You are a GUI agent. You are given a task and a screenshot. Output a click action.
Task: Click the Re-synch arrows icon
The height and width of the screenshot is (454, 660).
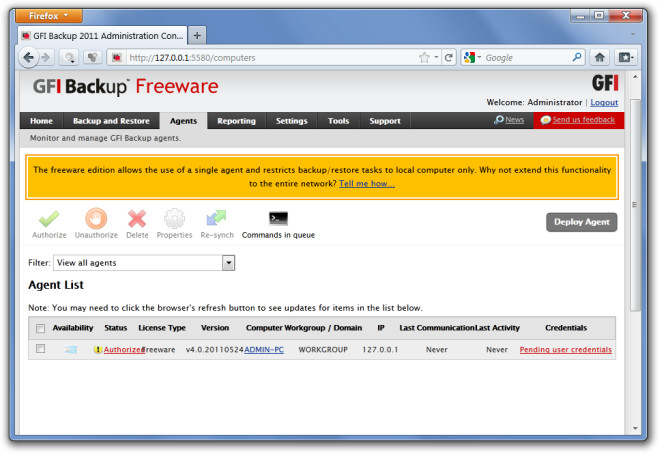pyautogui.click(x=216, y=218)
